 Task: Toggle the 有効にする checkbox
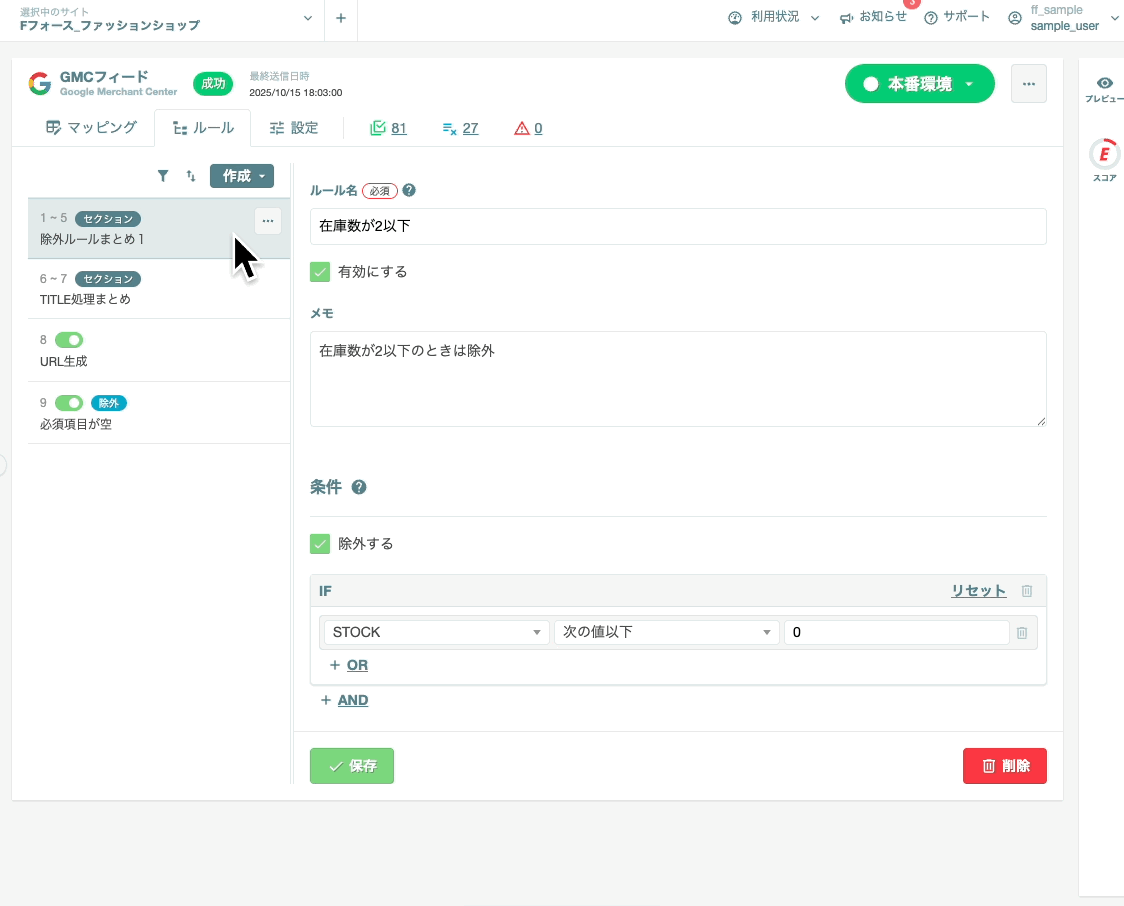320,272
